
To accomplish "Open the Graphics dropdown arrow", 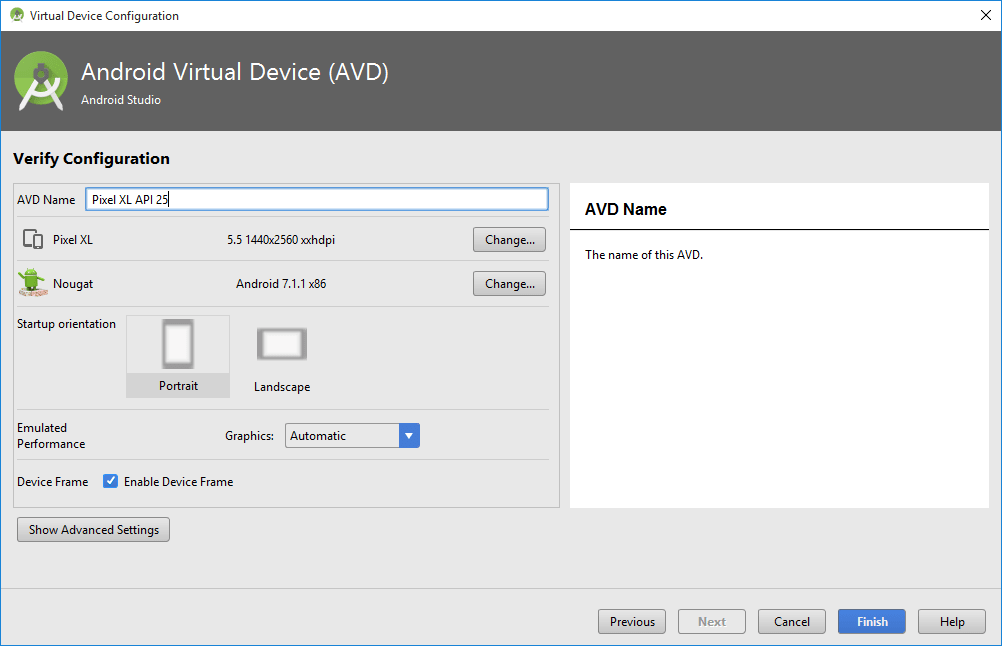I will point(409,436).
